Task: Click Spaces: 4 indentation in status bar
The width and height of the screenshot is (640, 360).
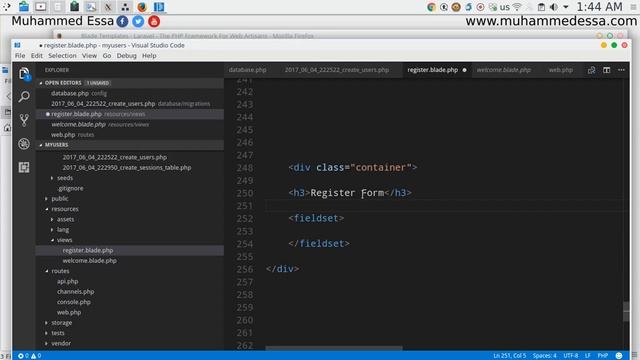Action: (544, 356)
